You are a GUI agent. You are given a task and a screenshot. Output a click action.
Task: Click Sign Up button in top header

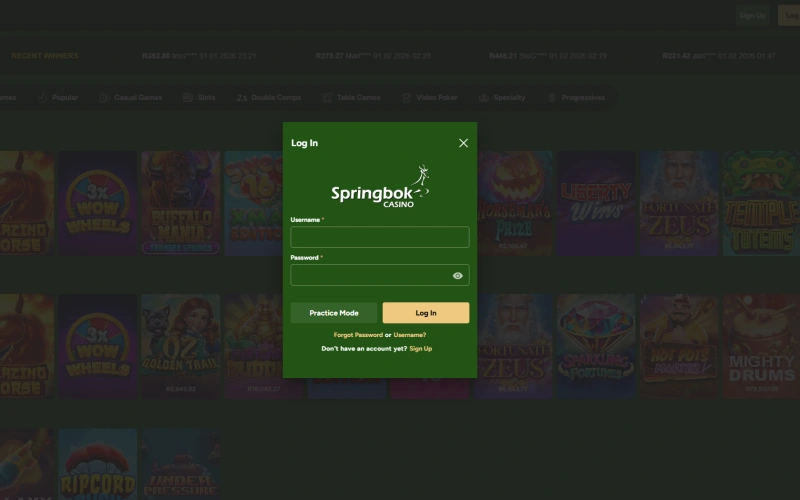tap(752, 15)
